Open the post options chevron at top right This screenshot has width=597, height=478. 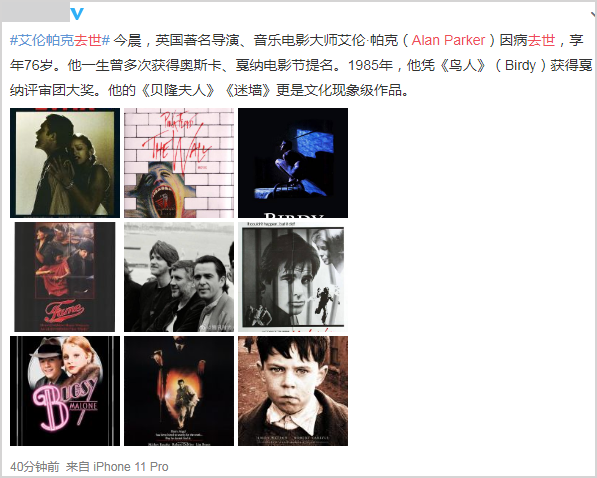coord(594,14)
